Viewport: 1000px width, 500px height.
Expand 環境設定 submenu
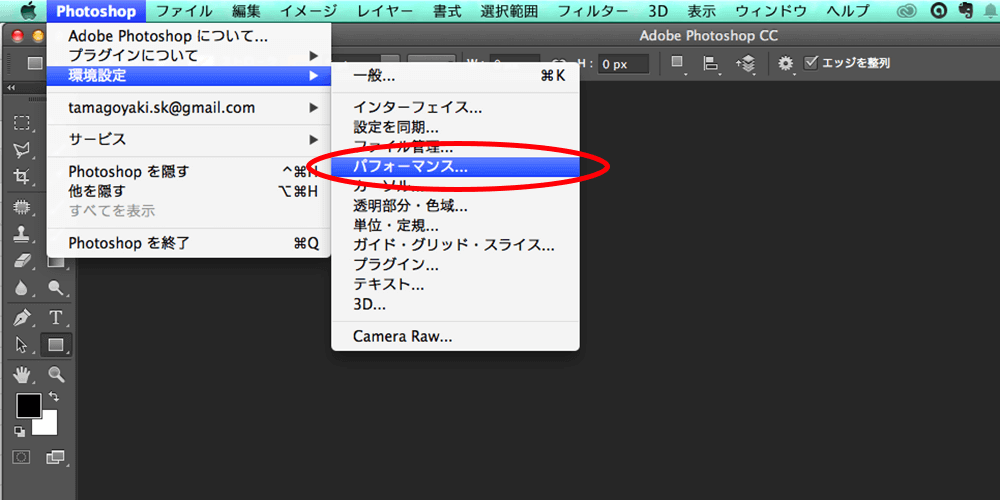pos(189,76)
